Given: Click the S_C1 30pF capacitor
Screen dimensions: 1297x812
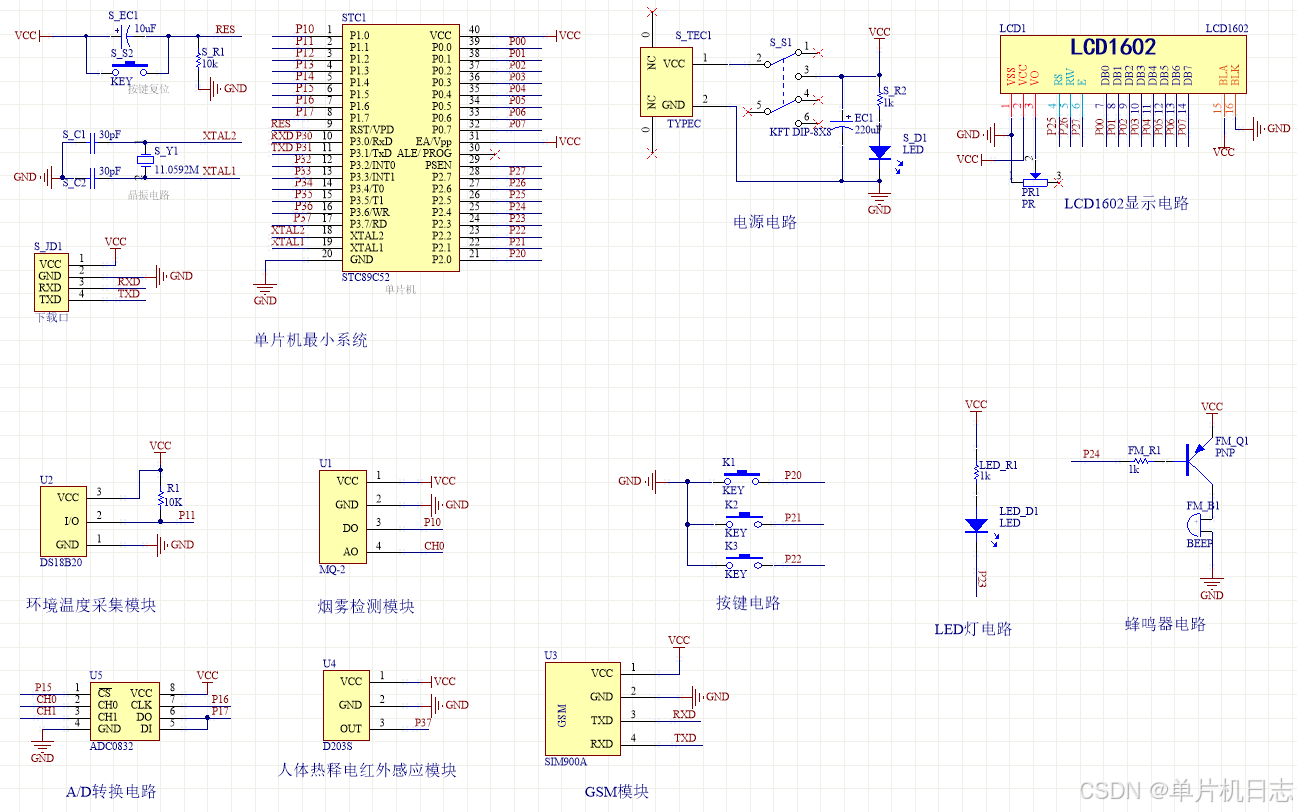Looking at the screenshot, I should (93, 145).
